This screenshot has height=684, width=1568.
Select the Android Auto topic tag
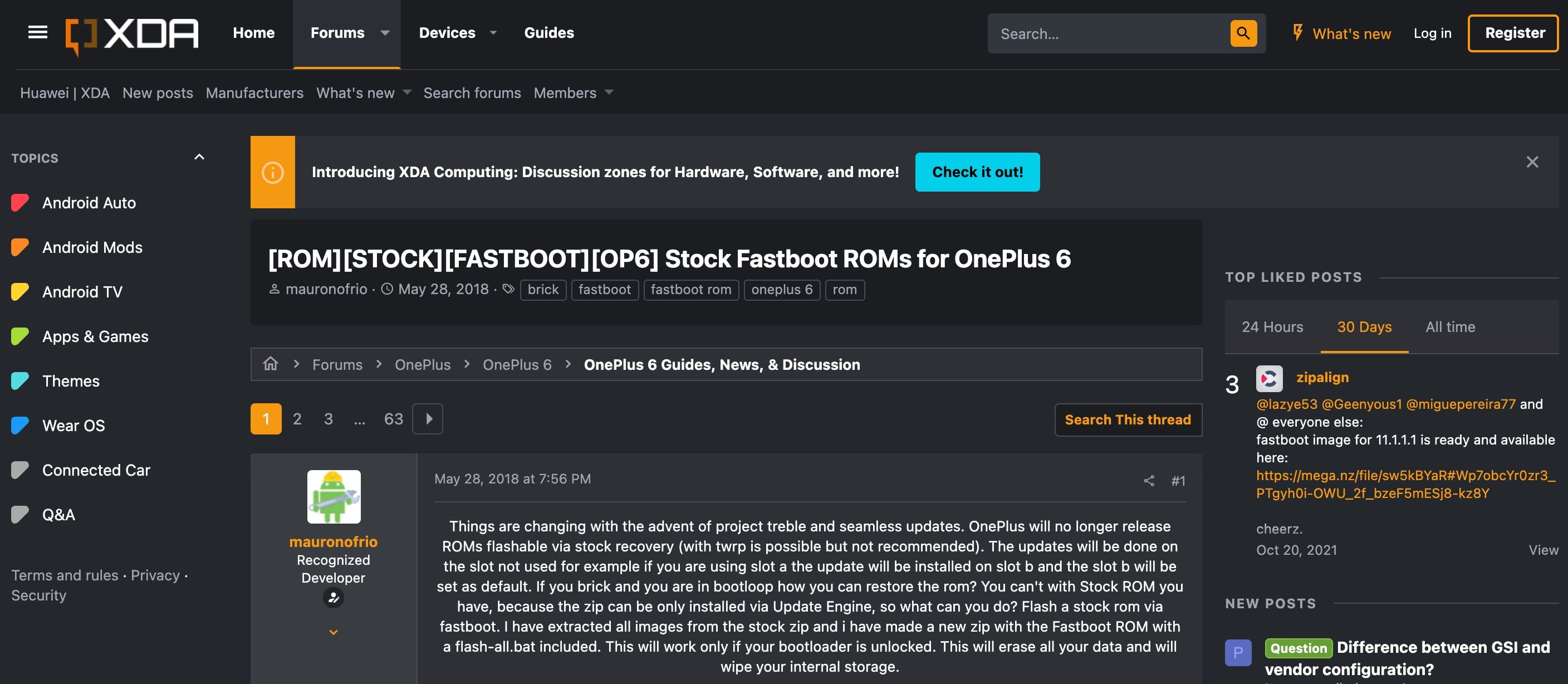[x=89, y=203]
